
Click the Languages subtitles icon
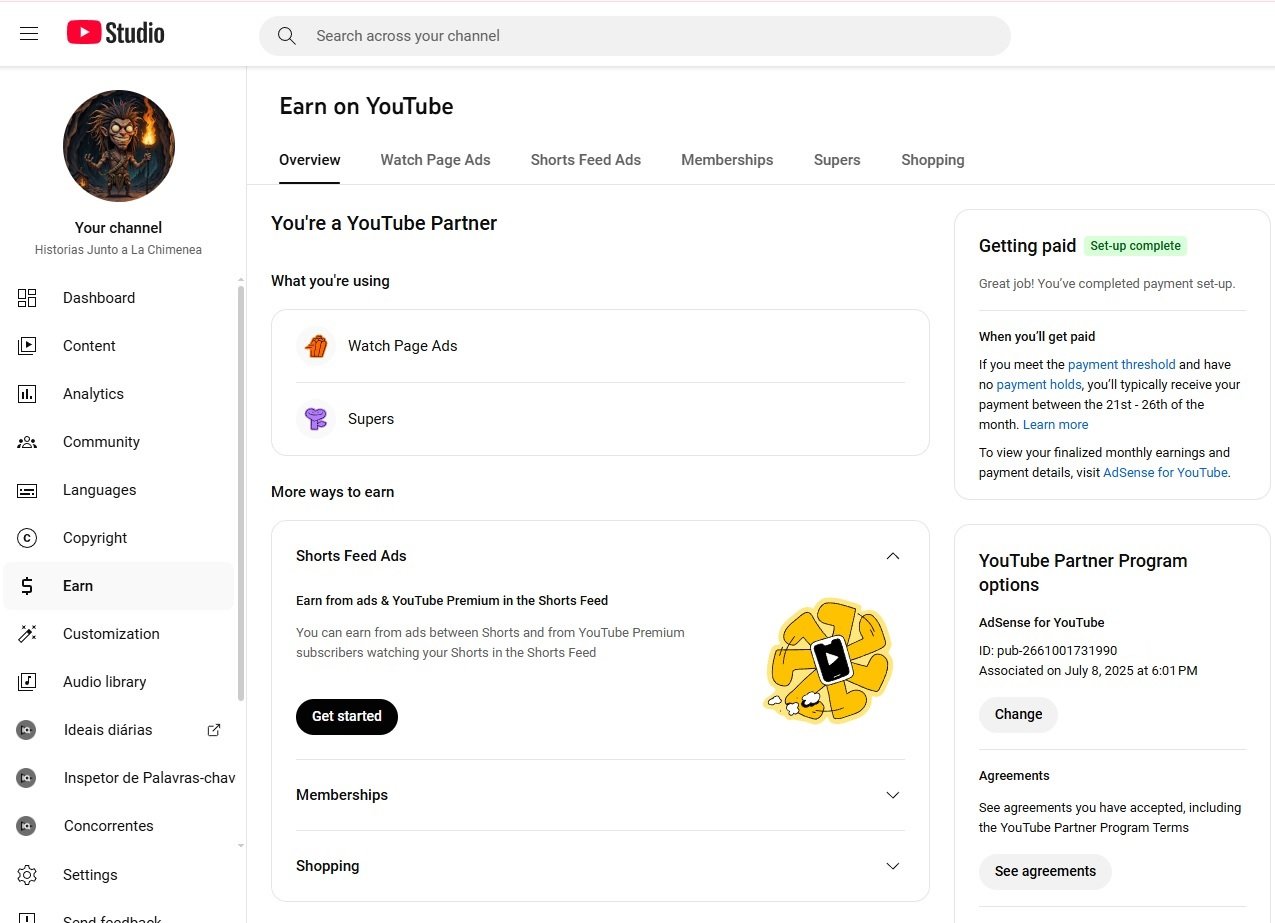(x=27, y=490)
